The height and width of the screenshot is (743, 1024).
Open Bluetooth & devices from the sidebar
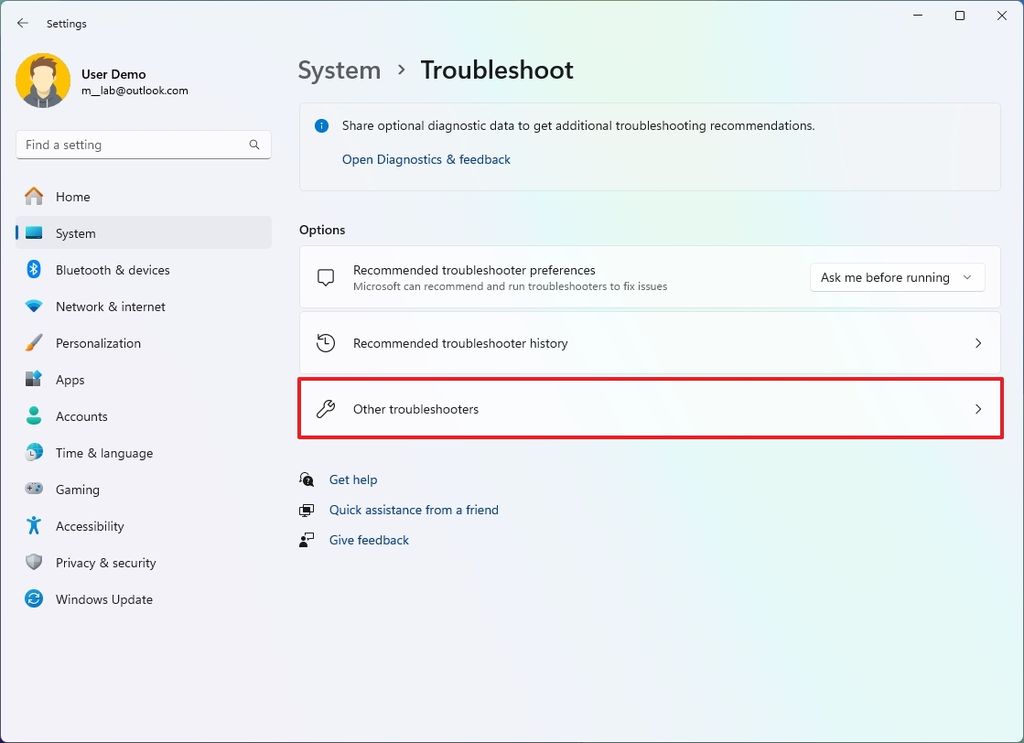[x=33, y=270]
